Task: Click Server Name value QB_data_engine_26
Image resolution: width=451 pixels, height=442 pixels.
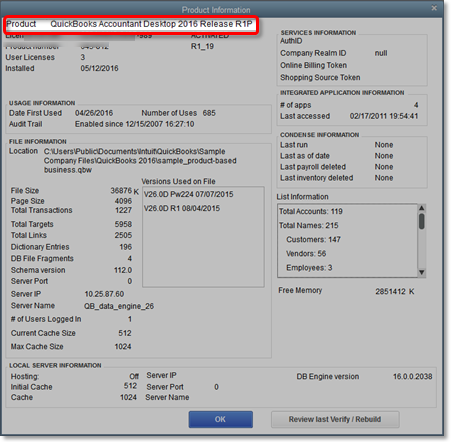Action: click(x=119, y=306)
